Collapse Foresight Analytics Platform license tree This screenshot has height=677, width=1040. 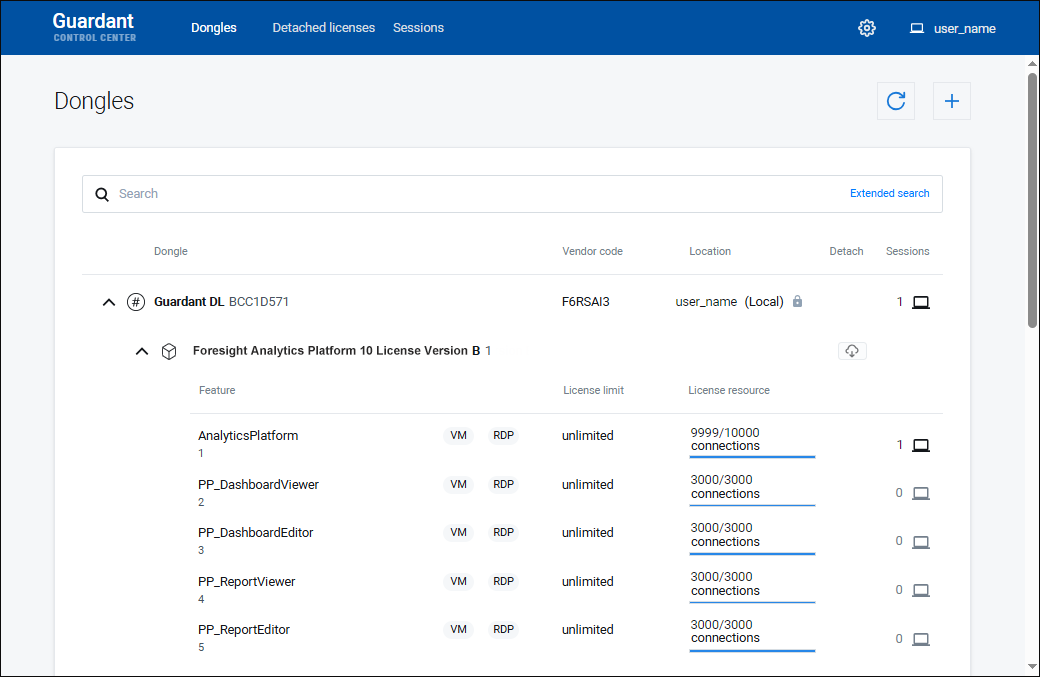pyautogui.click(x=142, y=351)
